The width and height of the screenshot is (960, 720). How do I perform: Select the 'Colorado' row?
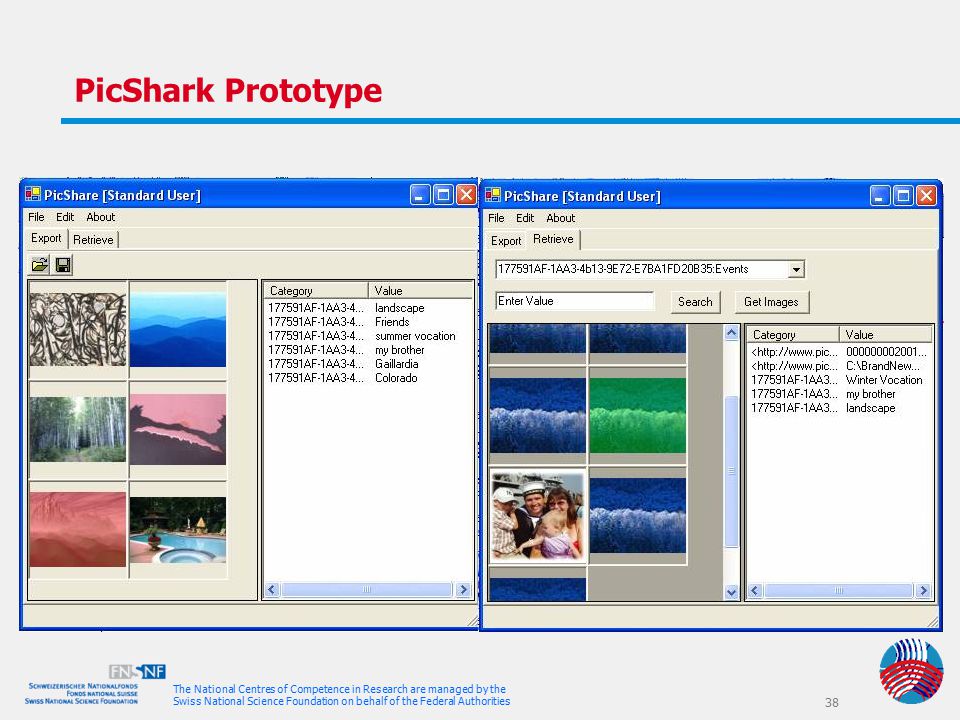368,378
